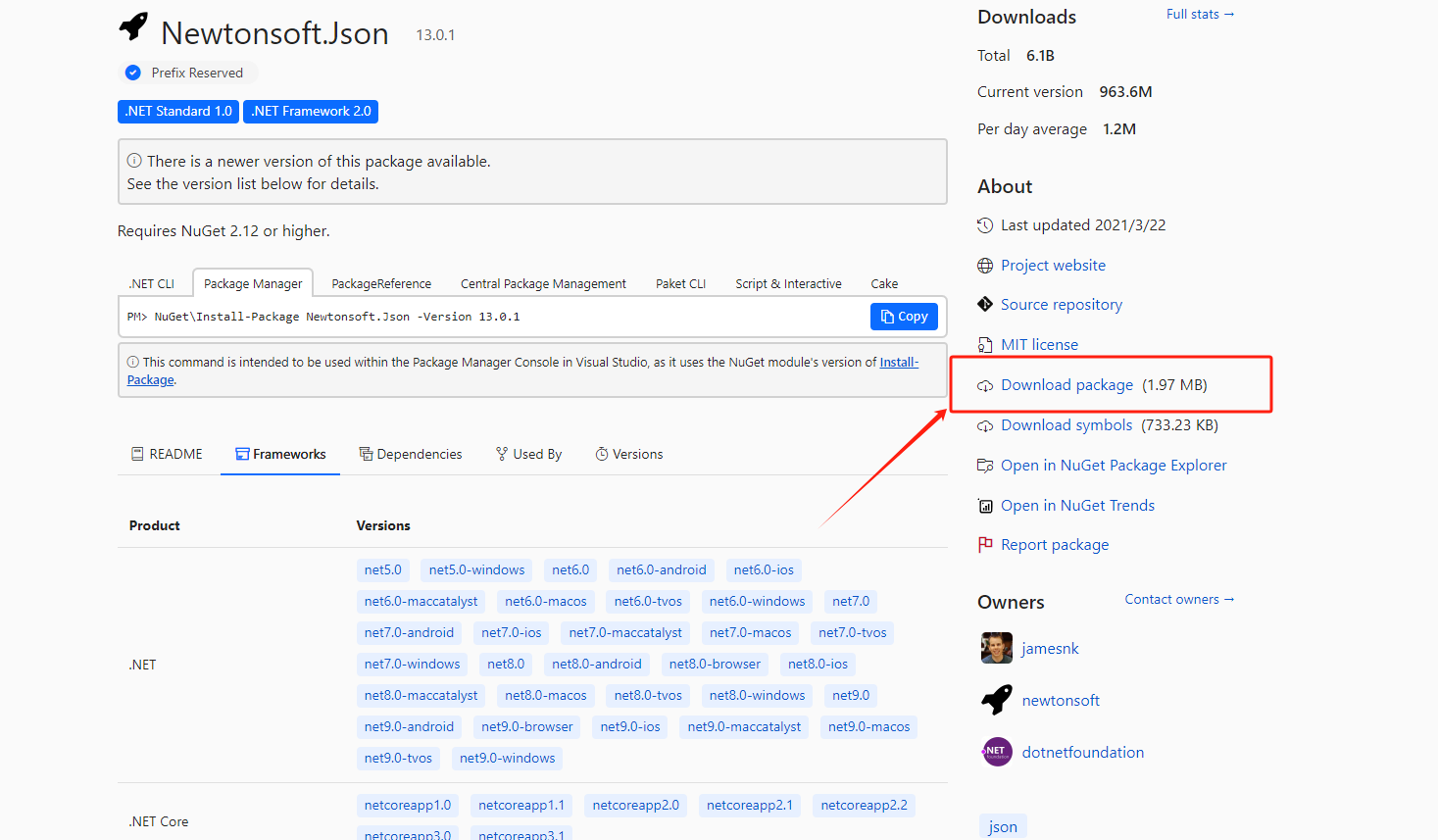1438x840 pixels.
Task: Click Download package link
Action: click(x=1066, y=385)
